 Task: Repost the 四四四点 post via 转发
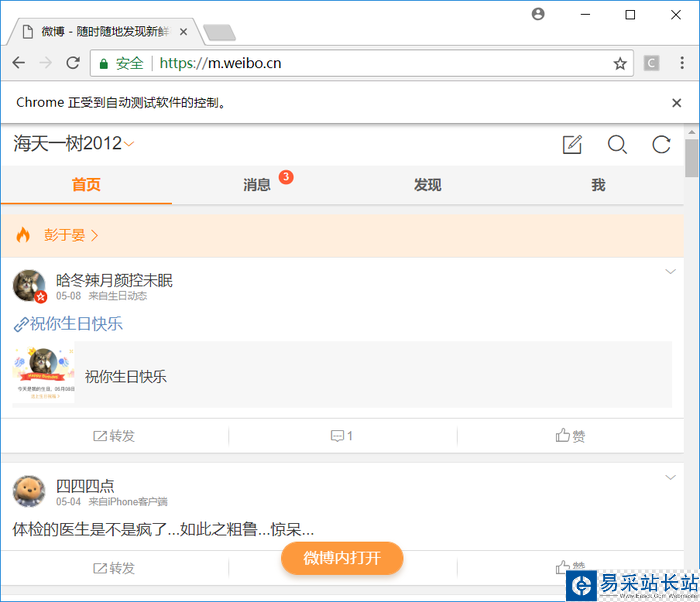point(114,568)
